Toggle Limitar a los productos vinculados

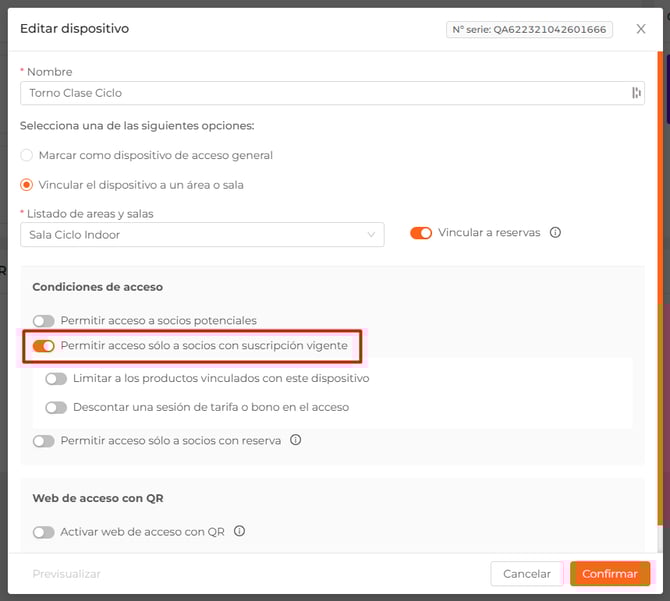click(56, 379)
